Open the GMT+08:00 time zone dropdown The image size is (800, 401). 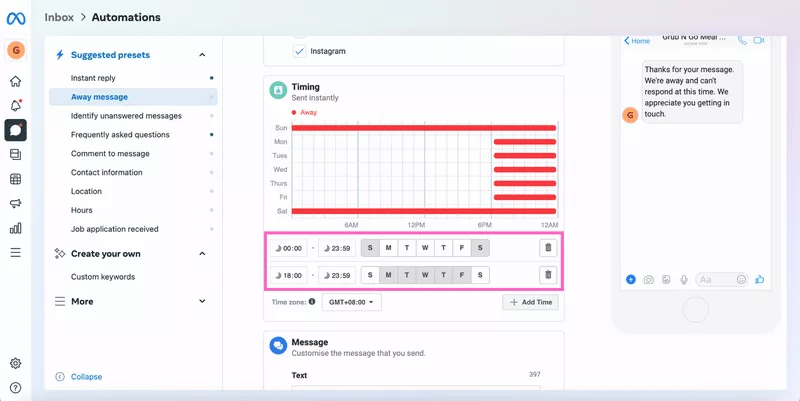[352, 302]
